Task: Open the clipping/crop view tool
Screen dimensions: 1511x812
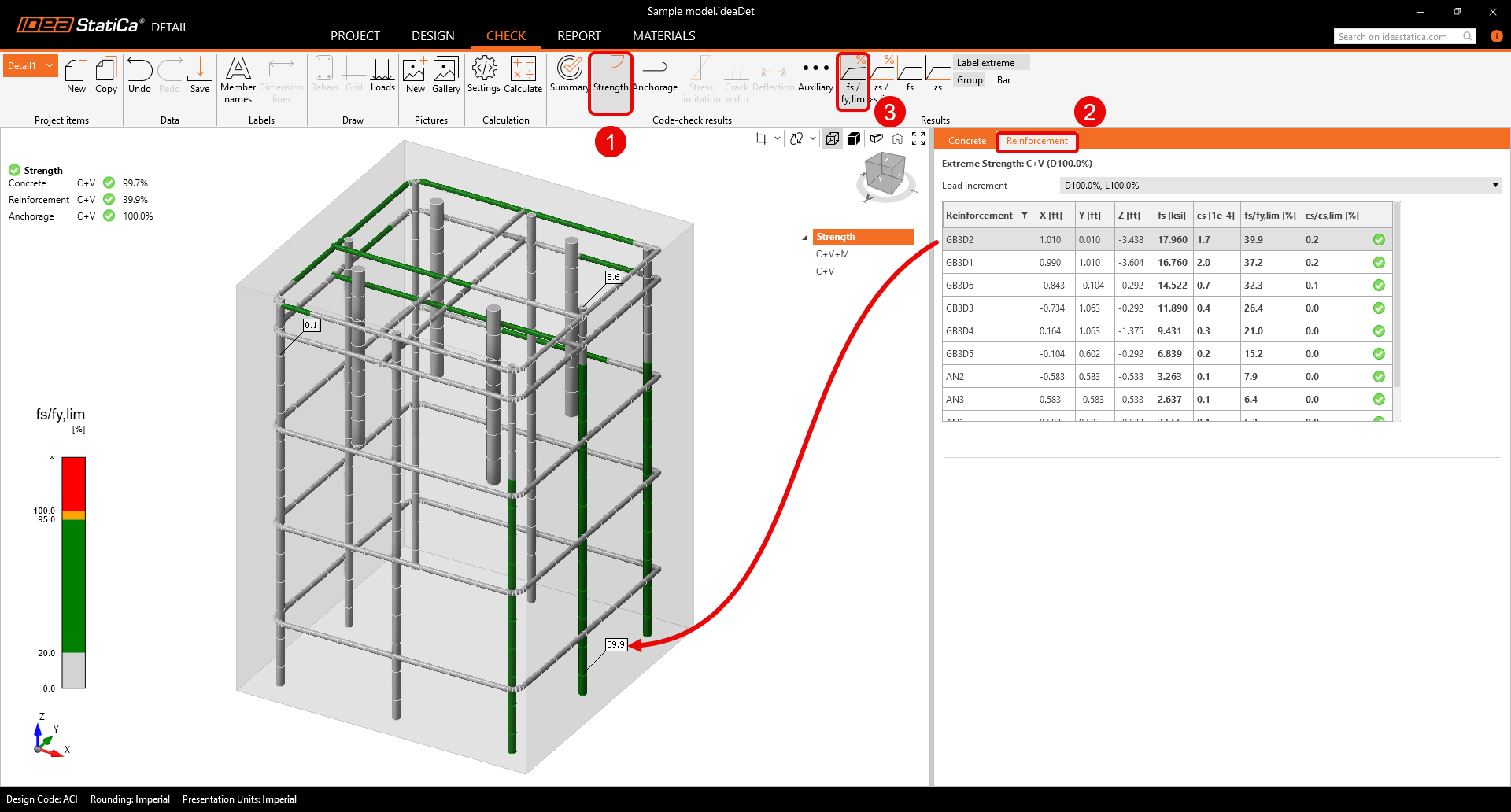Action: pos(762,138)
